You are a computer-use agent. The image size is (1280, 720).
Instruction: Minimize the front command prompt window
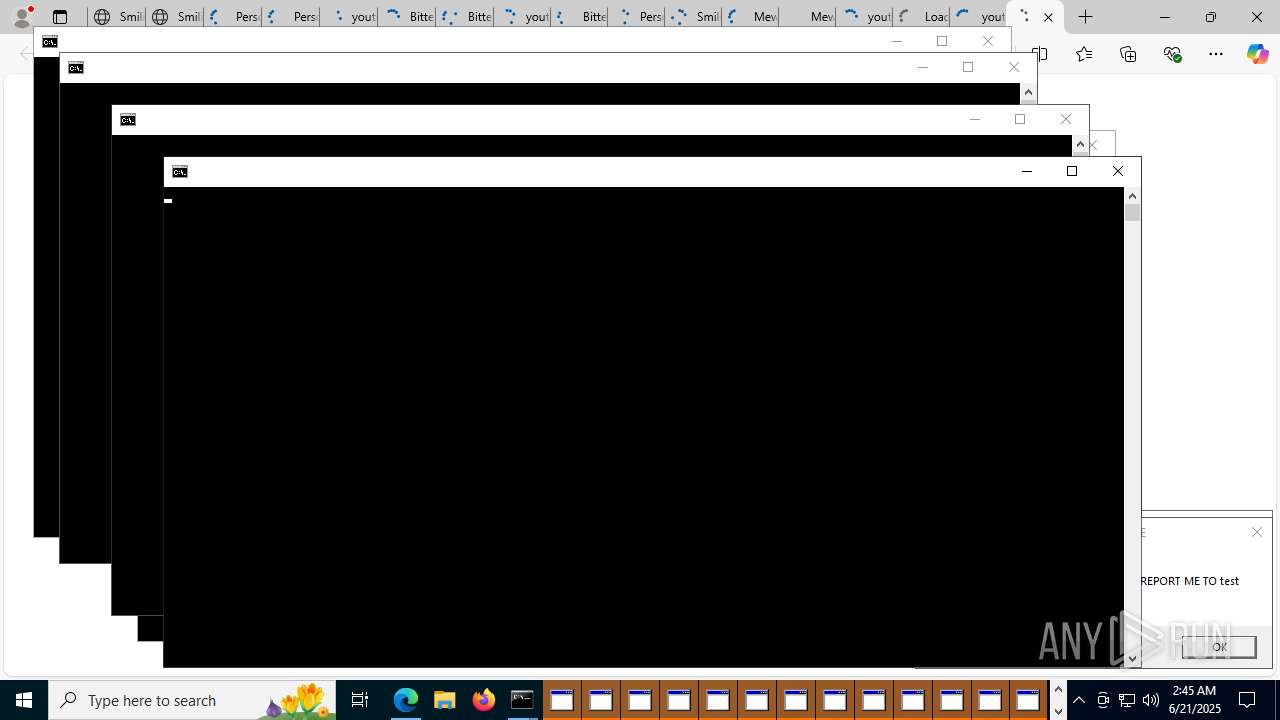pos(1026,171)
